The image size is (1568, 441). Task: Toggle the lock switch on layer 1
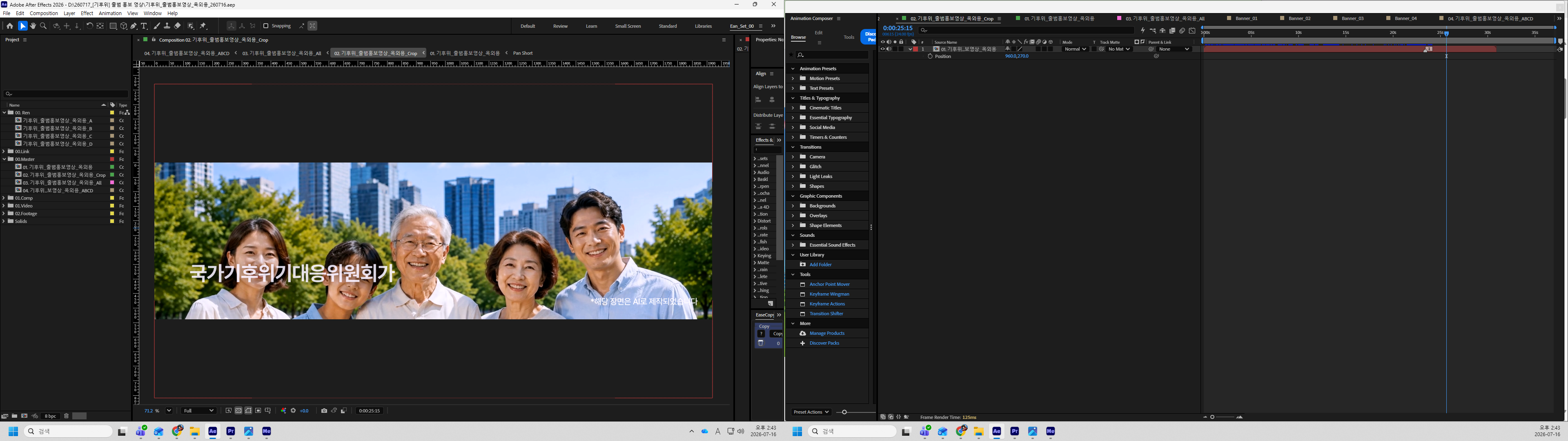tap(902, 49)
